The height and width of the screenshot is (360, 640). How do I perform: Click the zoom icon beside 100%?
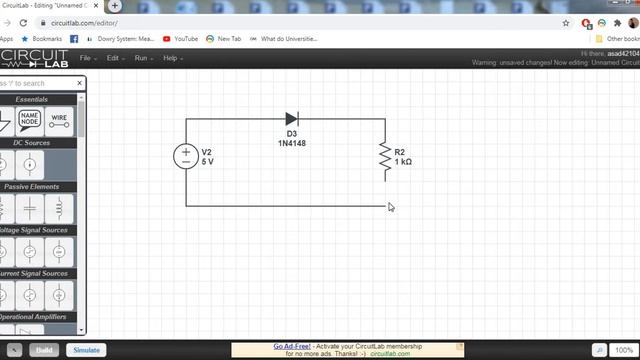tap(599, 350)
